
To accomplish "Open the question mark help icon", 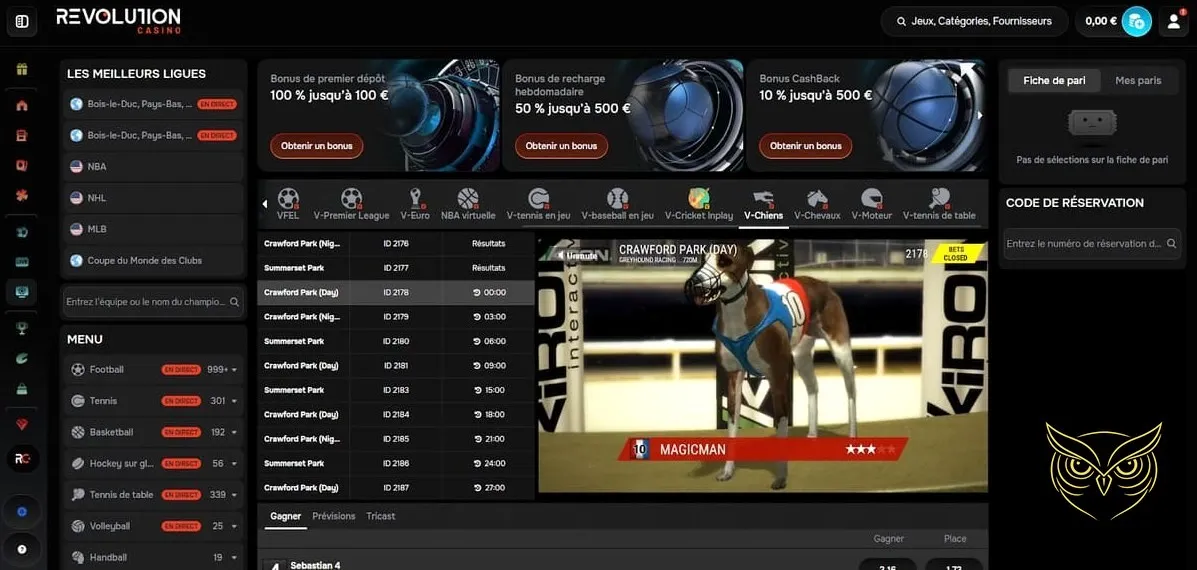I will click(22, 549).
